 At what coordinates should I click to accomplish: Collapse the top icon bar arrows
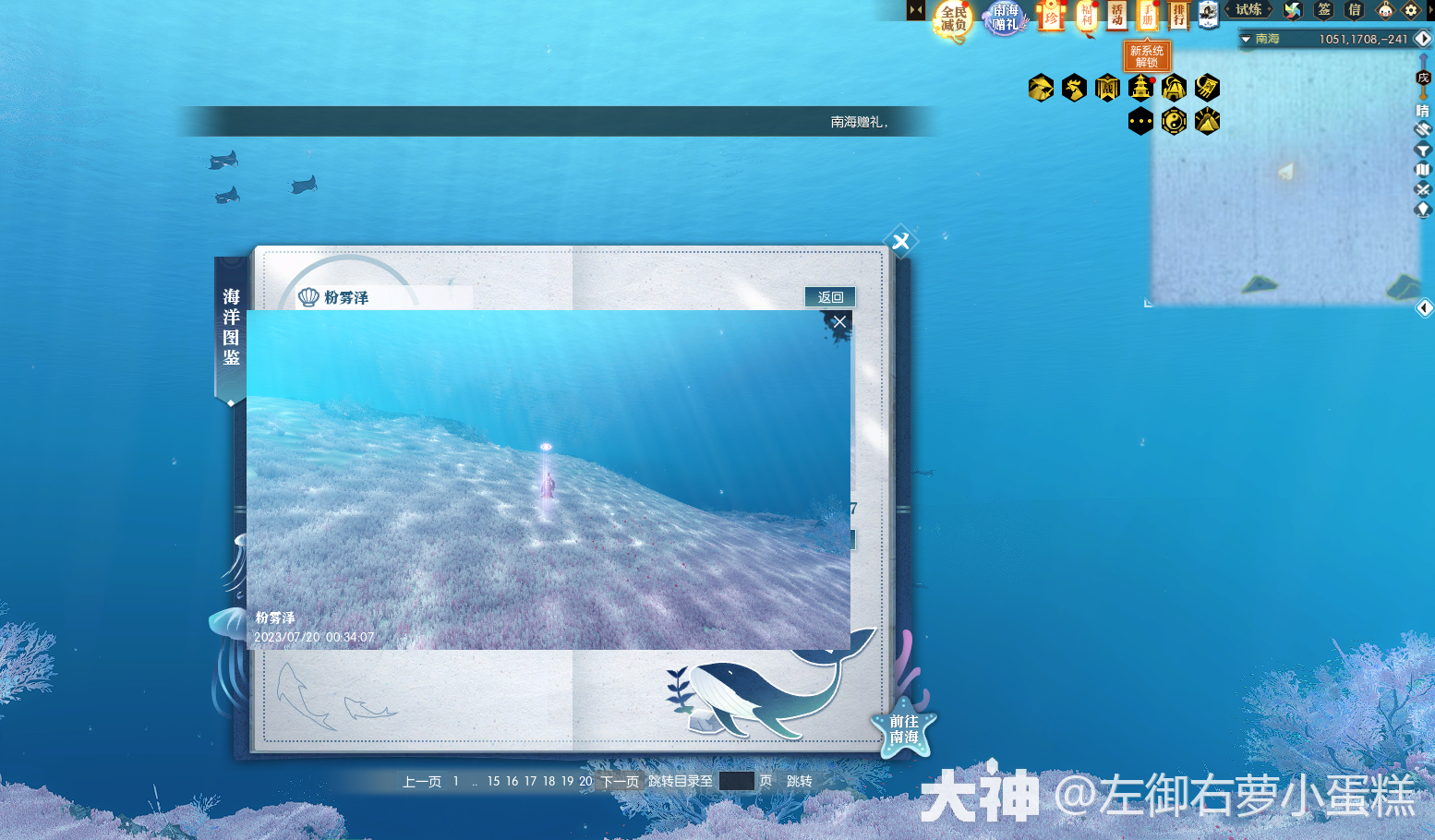(x=915, y=10)
